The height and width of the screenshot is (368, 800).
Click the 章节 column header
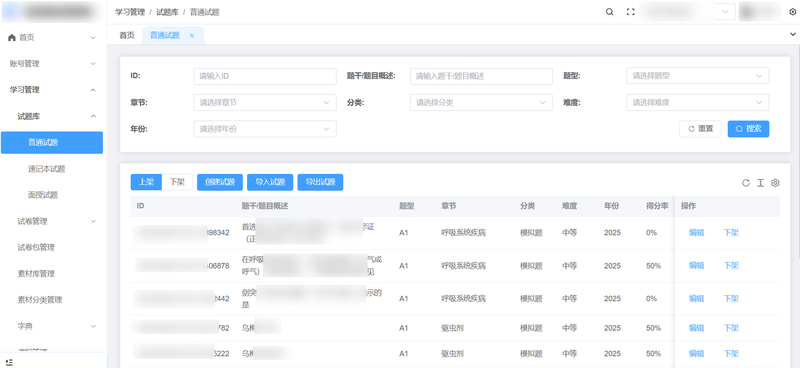448,206
